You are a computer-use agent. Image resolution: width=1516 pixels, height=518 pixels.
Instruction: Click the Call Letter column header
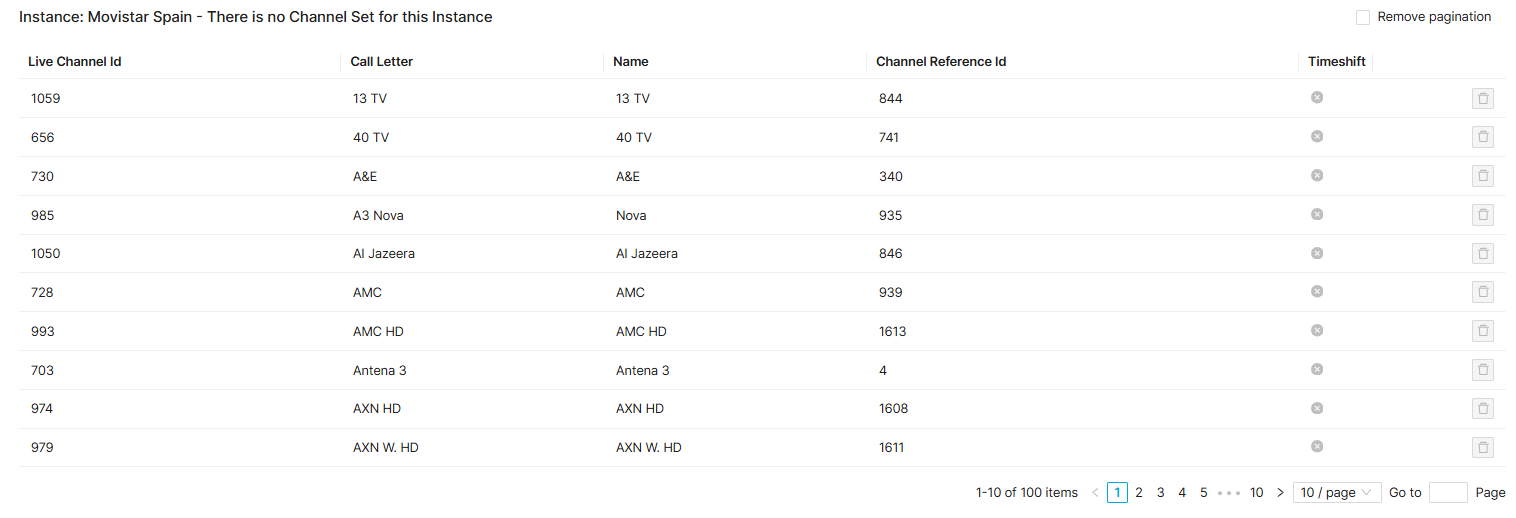382,62
